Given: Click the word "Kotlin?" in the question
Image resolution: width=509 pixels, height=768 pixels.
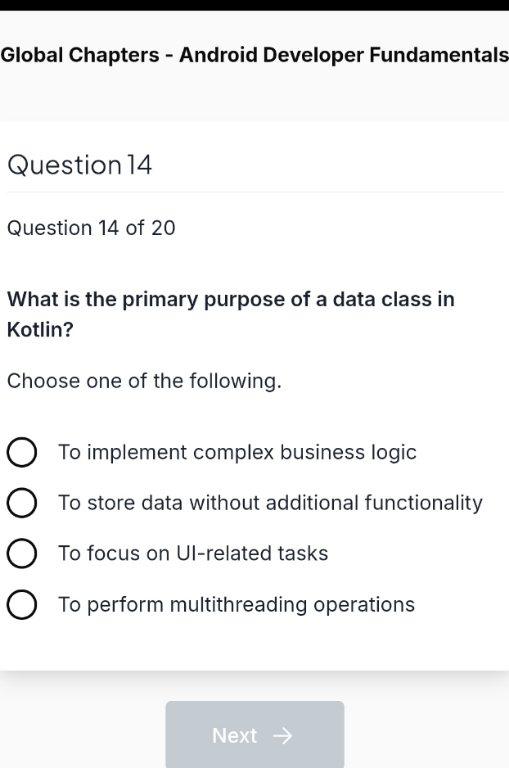Looking at the screenshot, I should [40, 330].
